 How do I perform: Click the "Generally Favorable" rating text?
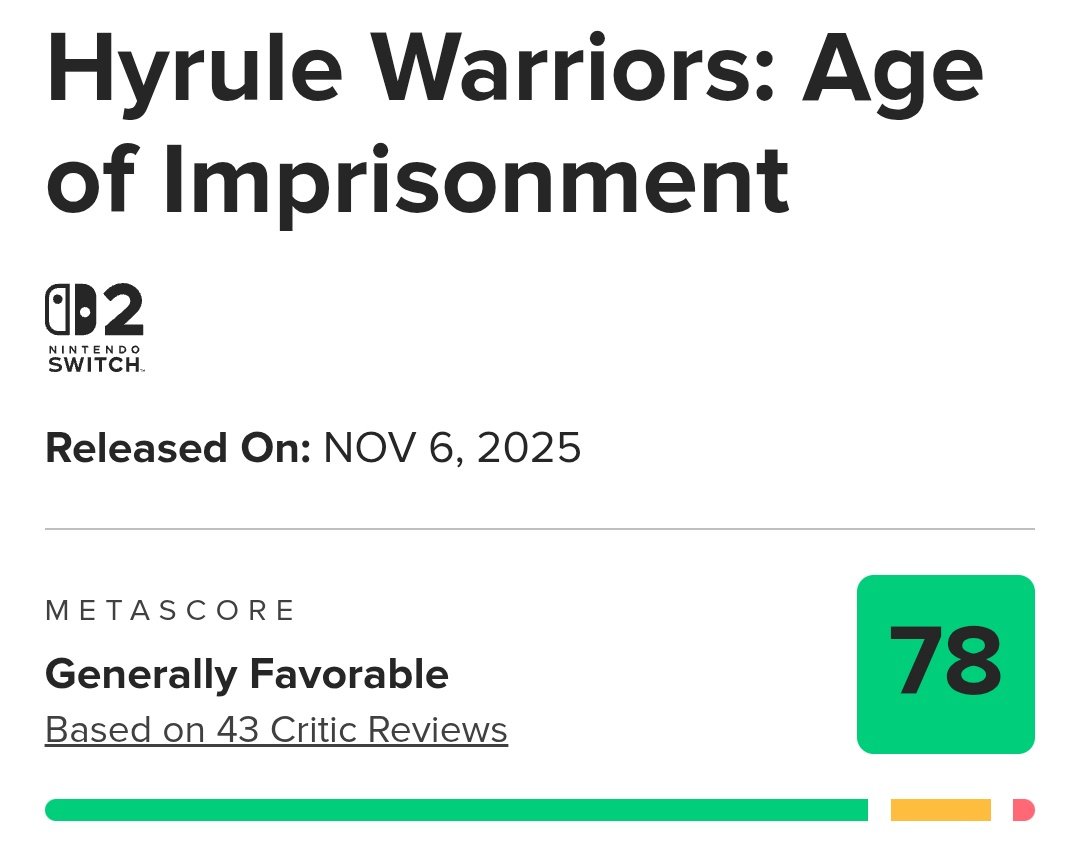pos(247,675)
